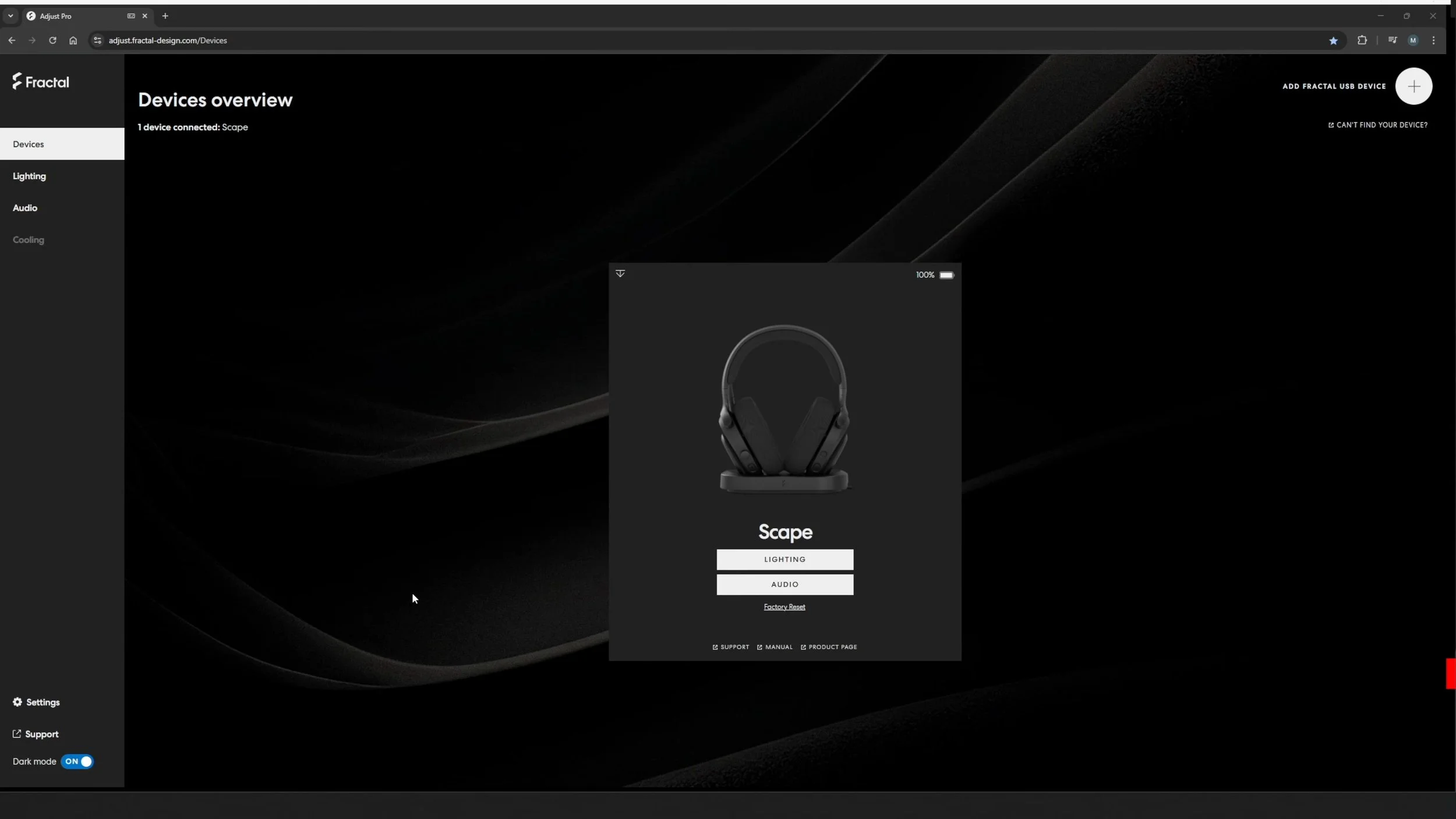
Task: Click the firmware download icon on Scape card
Action: pos(620,273)
